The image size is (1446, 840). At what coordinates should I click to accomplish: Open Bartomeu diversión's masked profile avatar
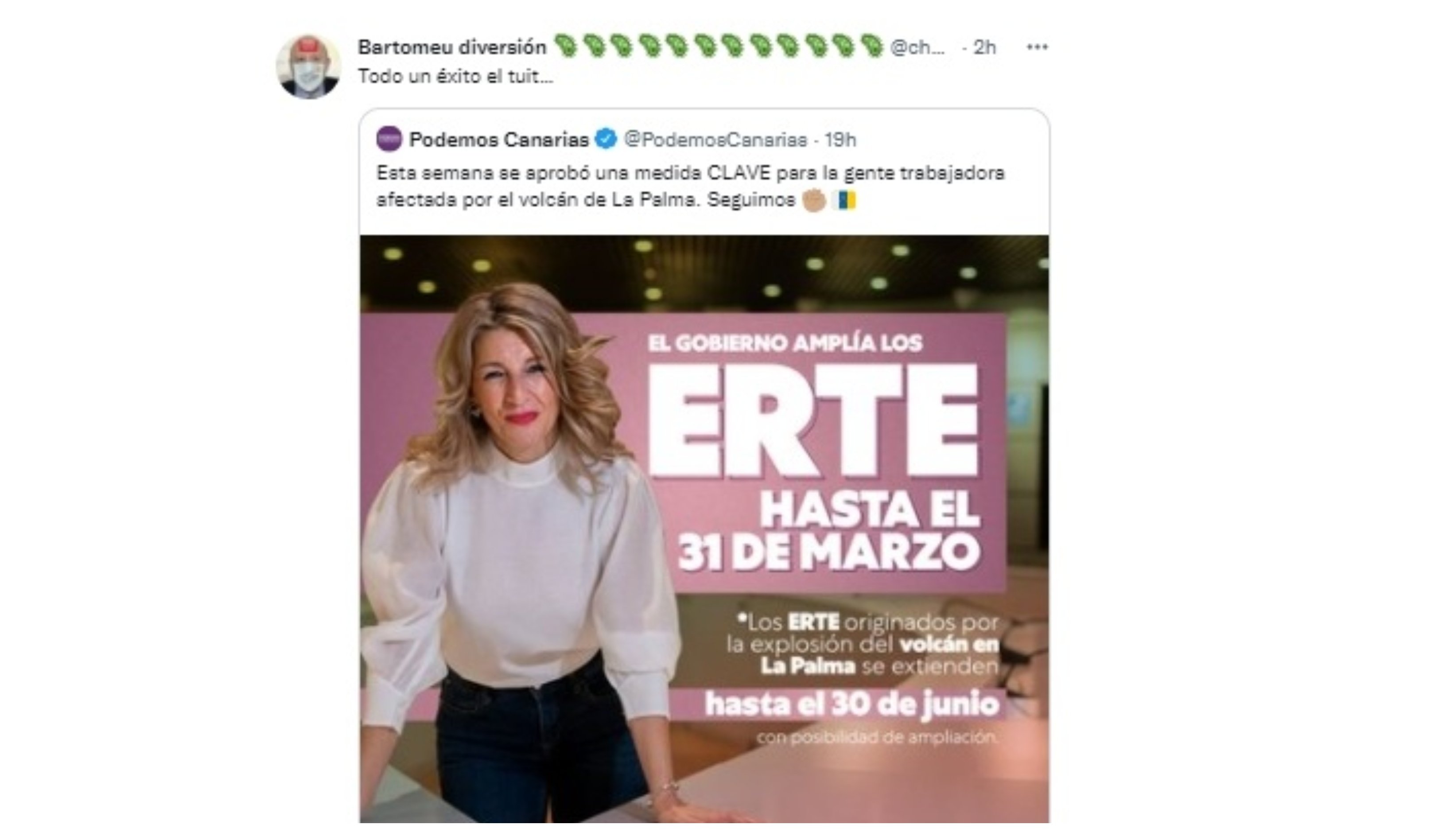tap(308, 66)
